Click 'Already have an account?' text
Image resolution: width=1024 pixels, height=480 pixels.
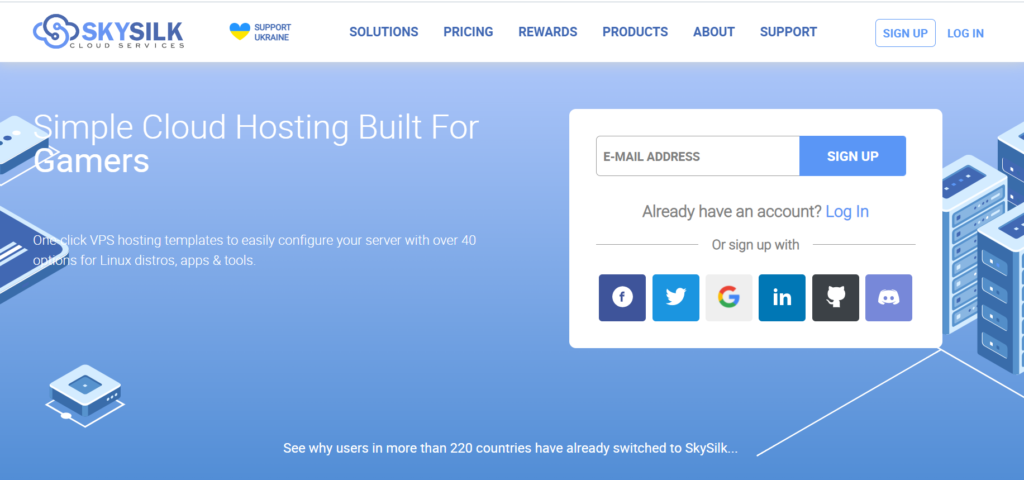[731, 212]
